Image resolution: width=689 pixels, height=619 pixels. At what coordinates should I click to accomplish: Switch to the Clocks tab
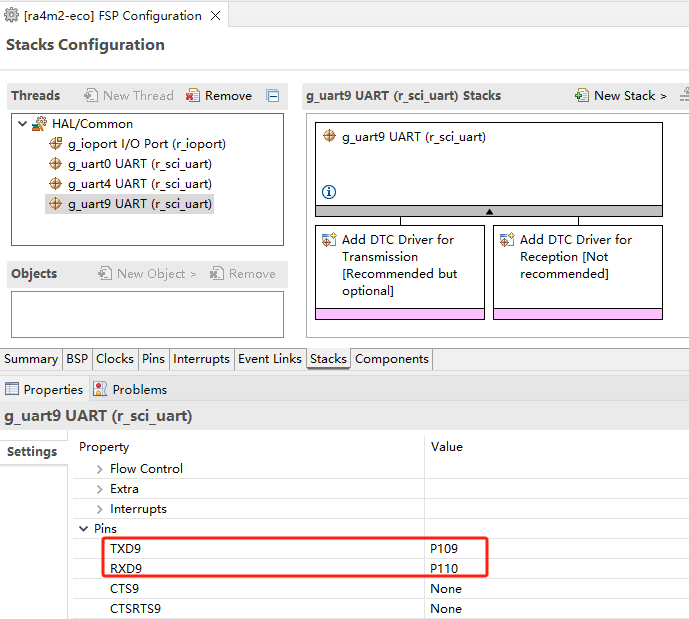[x=115, y=359]
